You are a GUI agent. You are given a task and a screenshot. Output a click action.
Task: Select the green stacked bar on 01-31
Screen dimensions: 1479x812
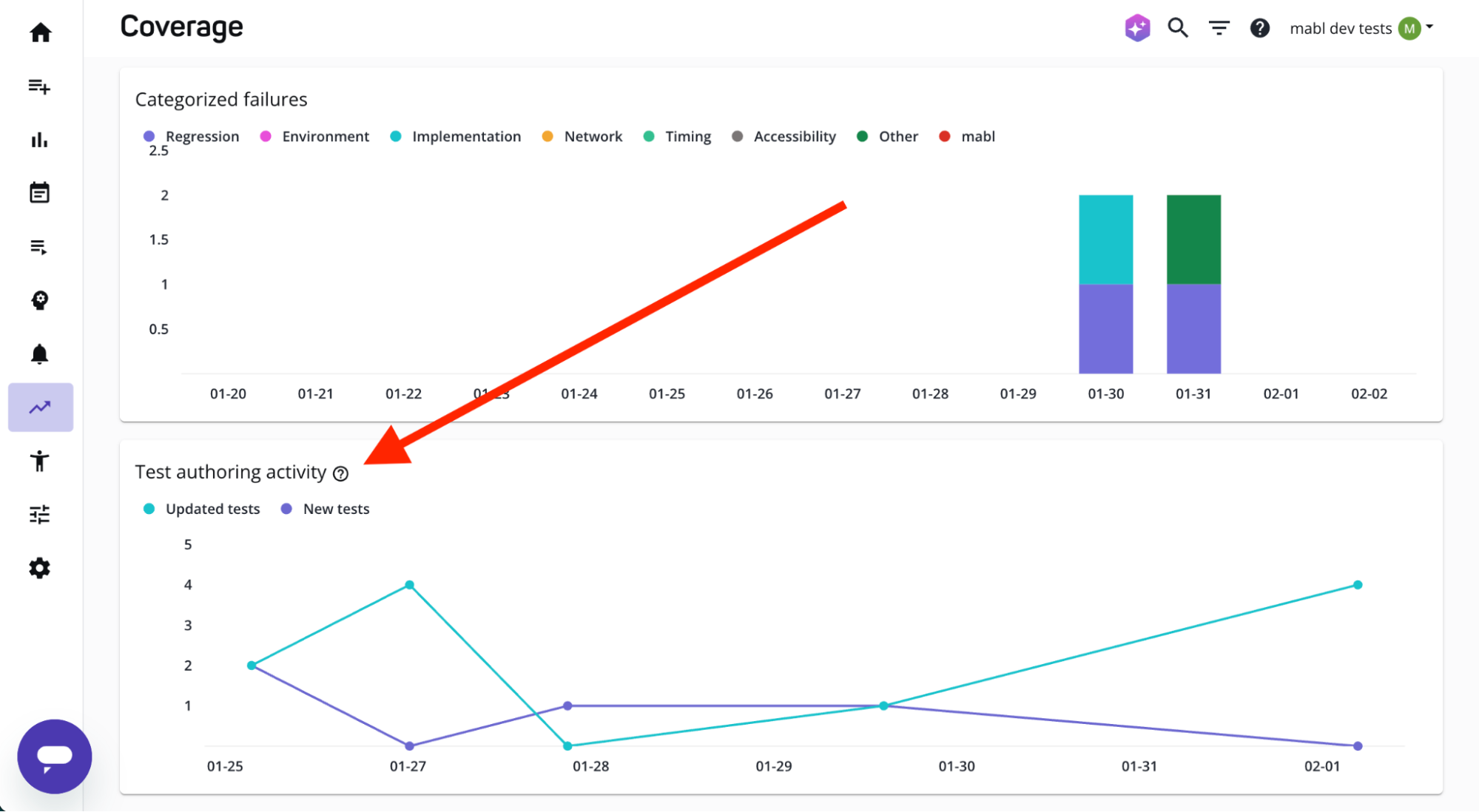click(x=1193, y=240)
